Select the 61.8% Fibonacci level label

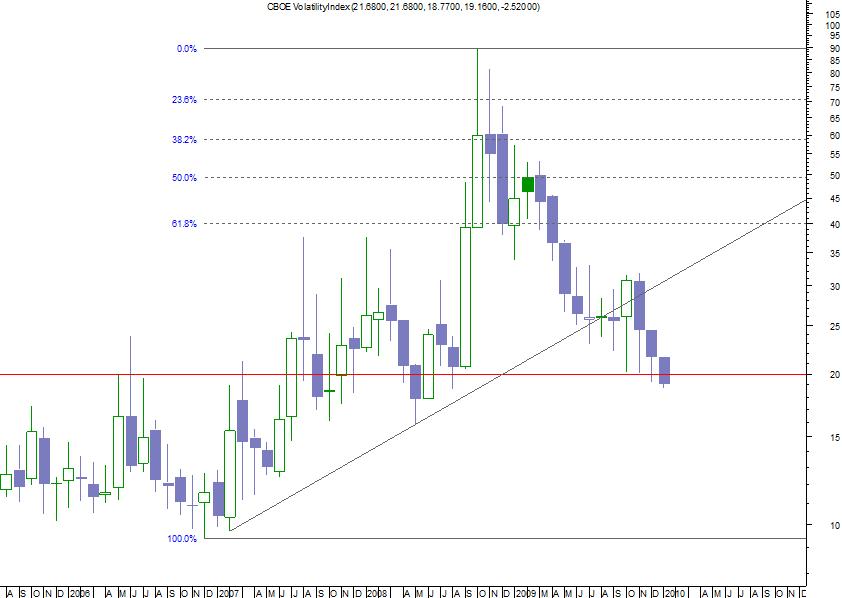pos(184,224)
